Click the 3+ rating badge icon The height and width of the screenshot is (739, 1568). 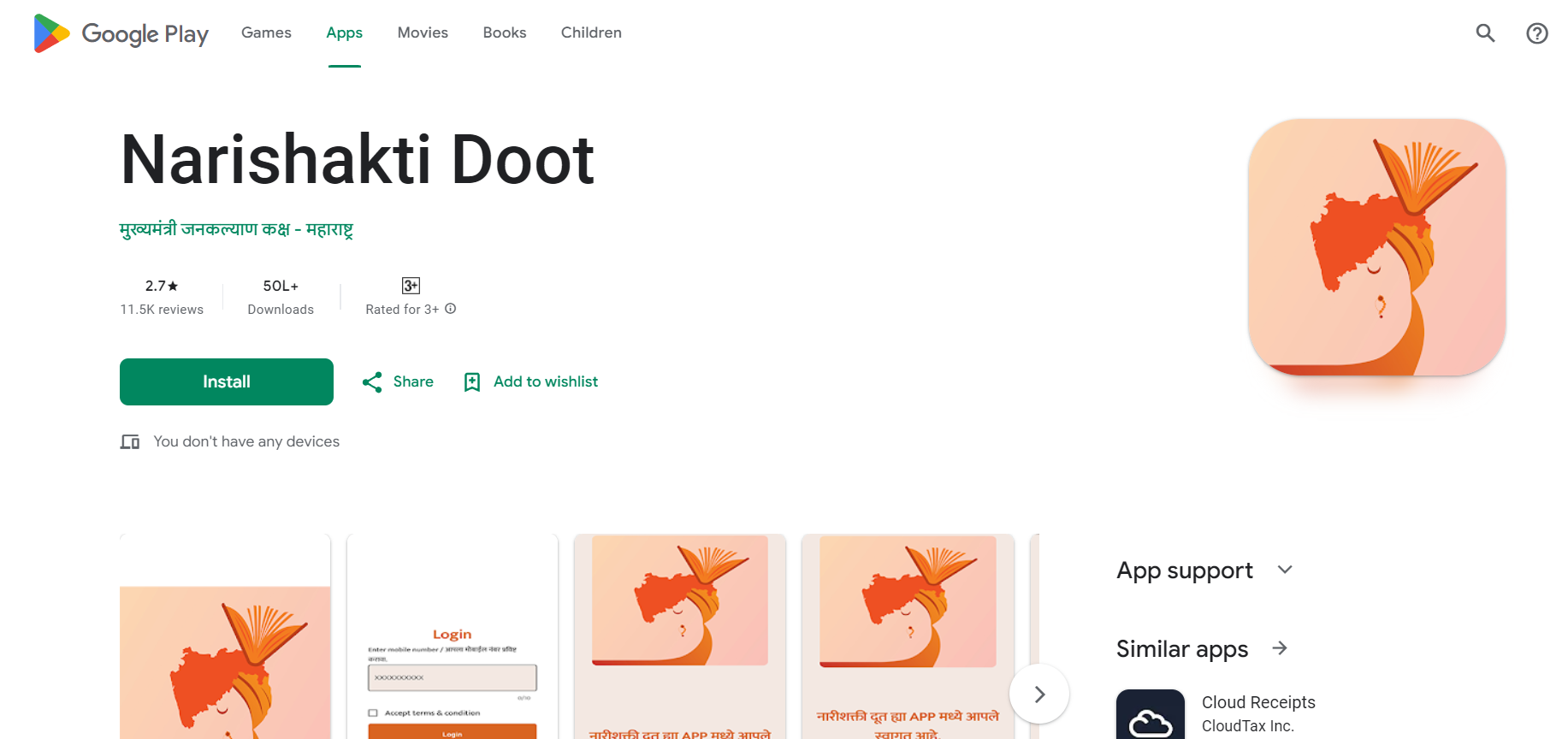(411, 286)
